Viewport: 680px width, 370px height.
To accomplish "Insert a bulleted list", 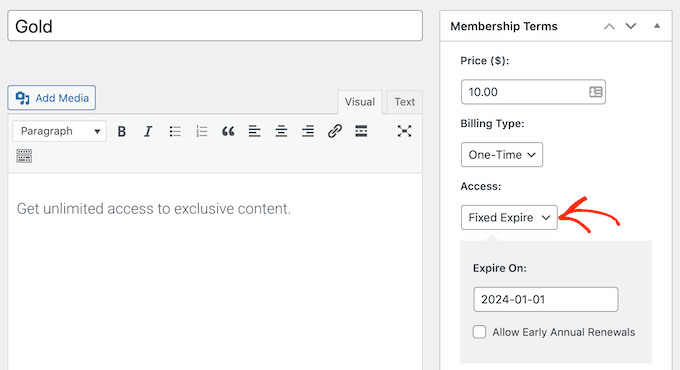I will point(175,131).
